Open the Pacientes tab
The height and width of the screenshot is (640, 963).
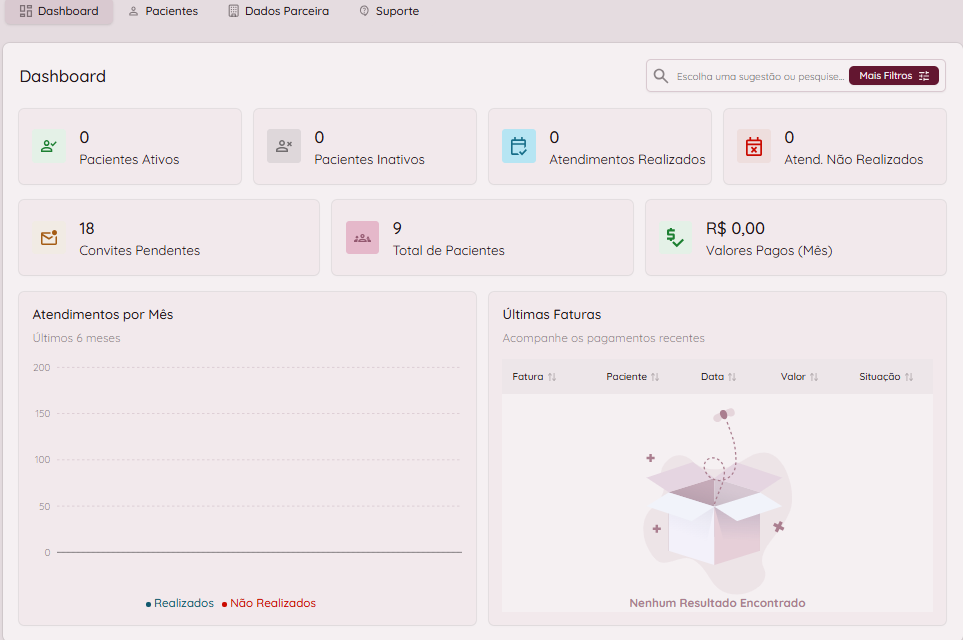click(163, 11)
